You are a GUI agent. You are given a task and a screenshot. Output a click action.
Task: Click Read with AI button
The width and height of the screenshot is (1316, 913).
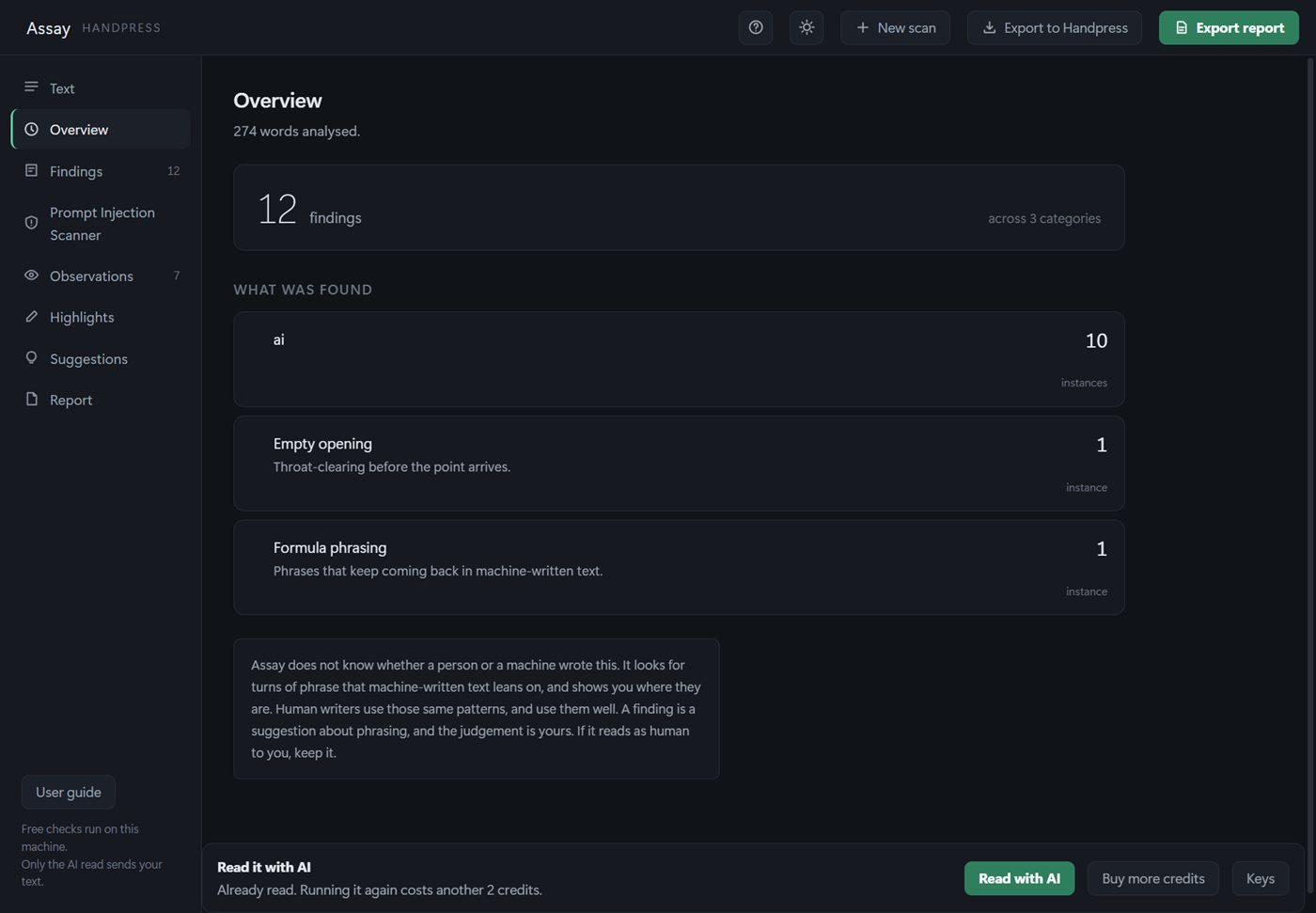coord(1019,878)
